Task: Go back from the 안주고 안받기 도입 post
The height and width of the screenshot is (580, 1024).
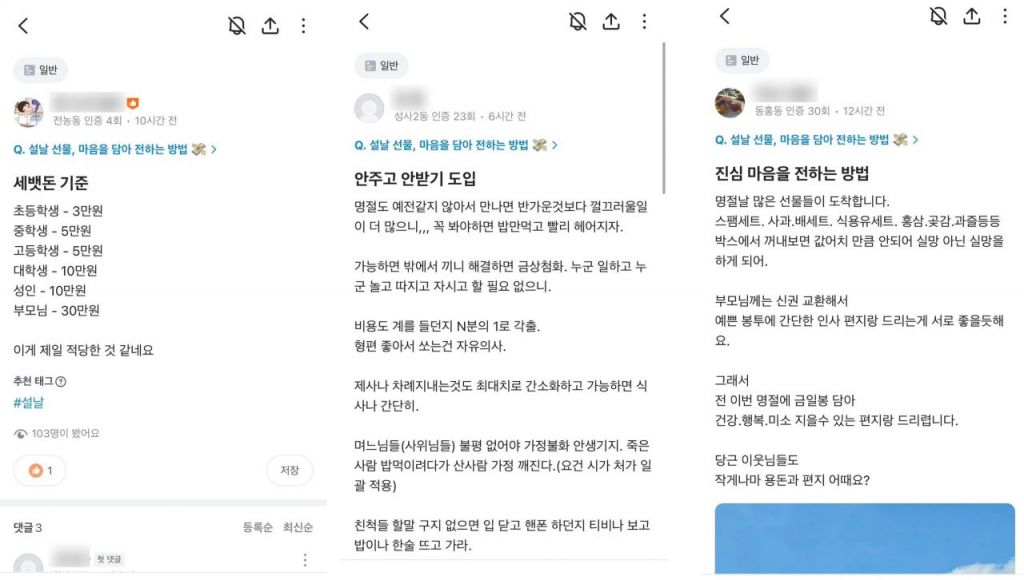Action: [364, 22]
